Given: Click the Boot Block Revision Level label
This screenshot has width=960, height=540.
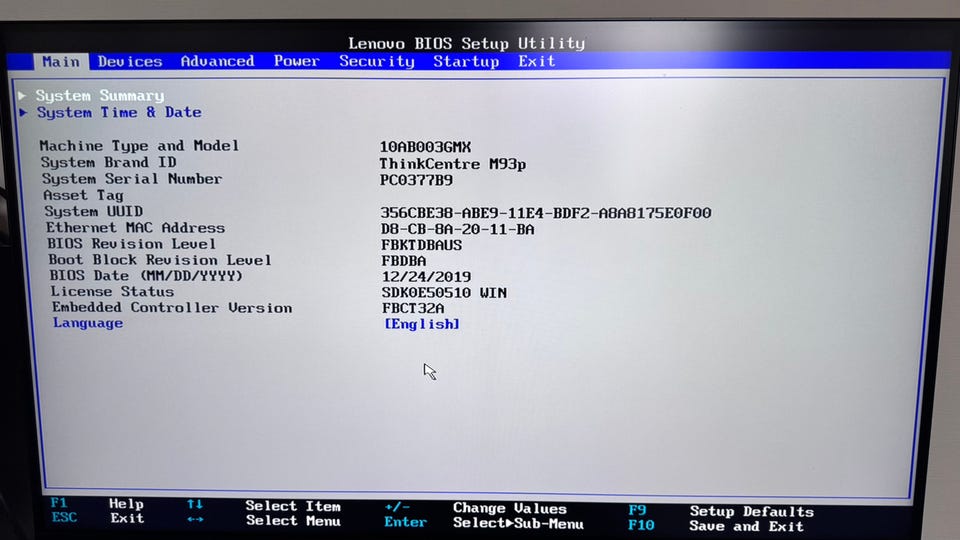Looking at the screenshot, I should [160, 260].
